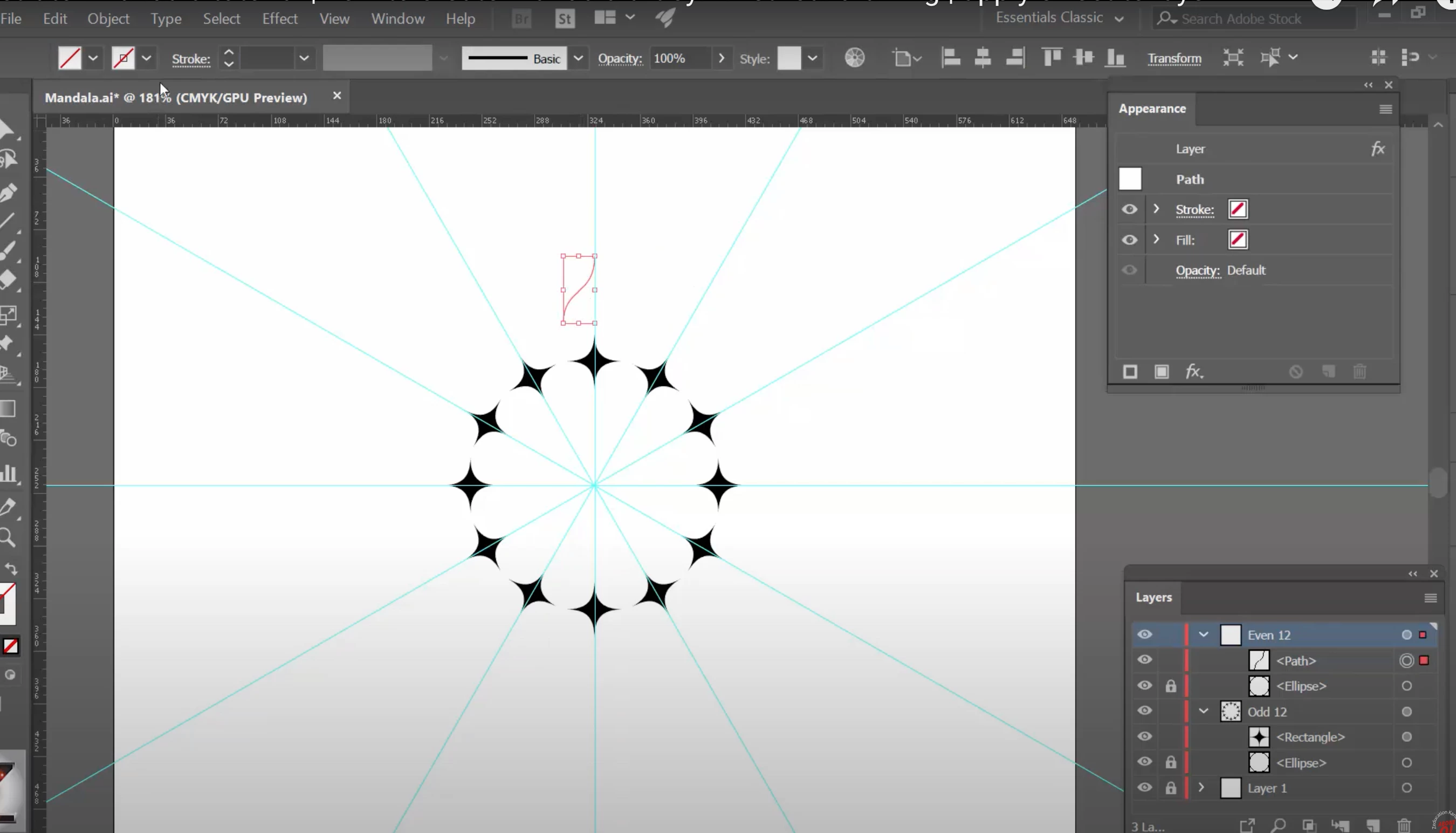The image size is (1456, 833).
Task: Open the Object menu
Action: click(108, 19)
